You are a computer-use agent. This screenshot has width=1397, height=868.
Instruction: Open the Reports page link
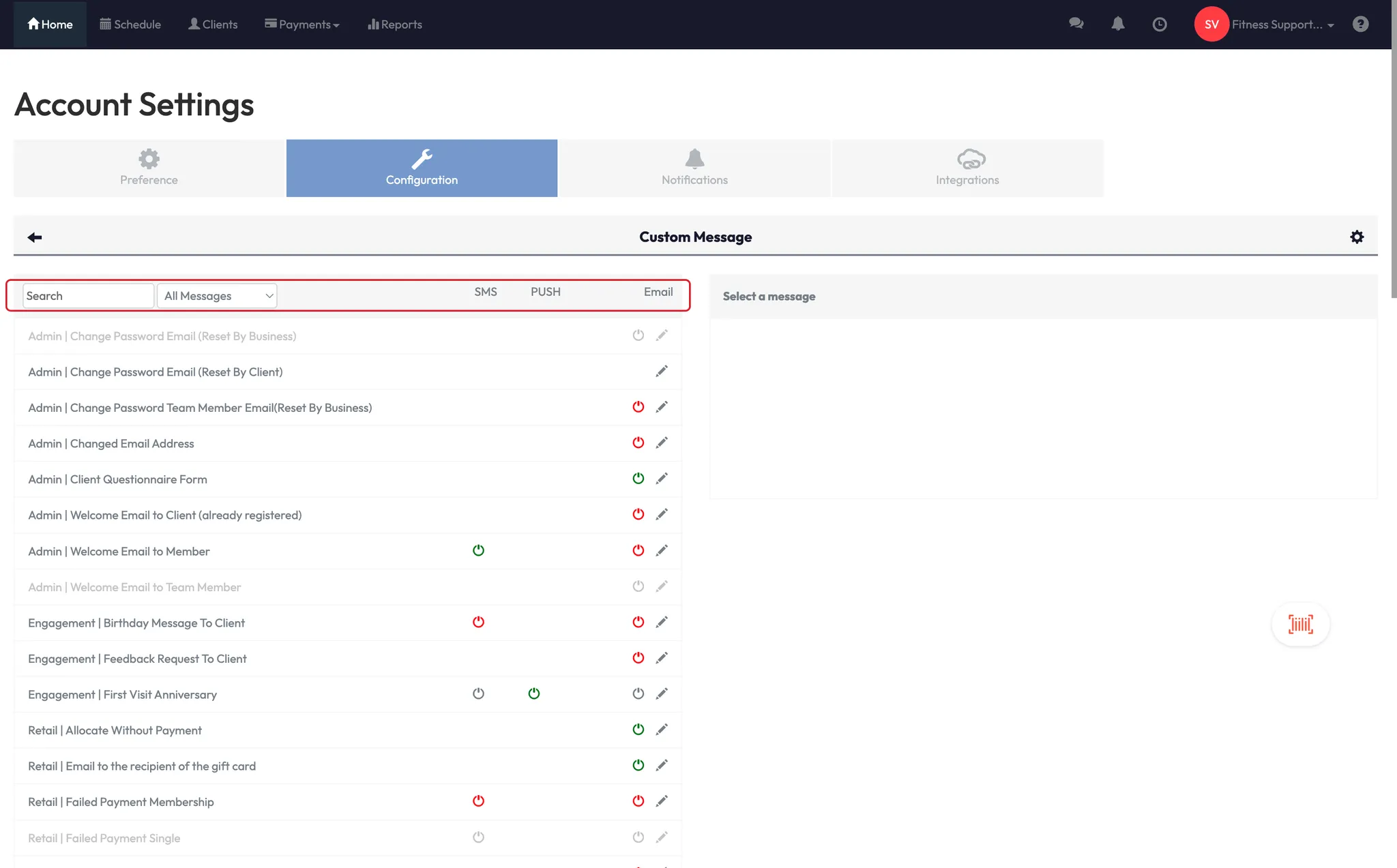click(x=395, y=25)
